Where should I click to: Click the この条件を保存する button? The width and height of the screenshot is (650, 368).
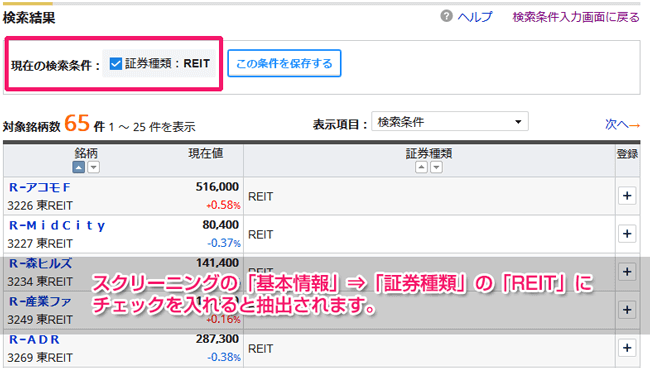(284, 63)
